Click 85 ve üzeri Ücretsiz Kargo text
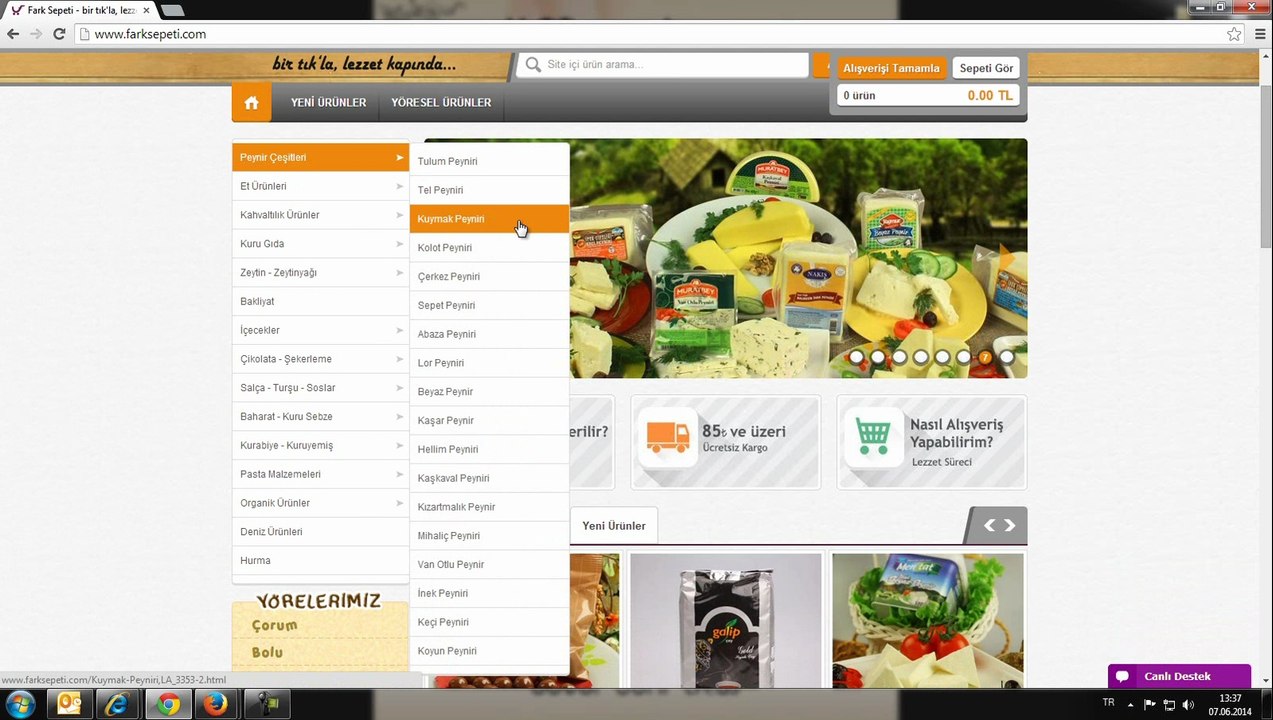The height and width of the screenshot is (720, 1273). (x=744, y=438)
